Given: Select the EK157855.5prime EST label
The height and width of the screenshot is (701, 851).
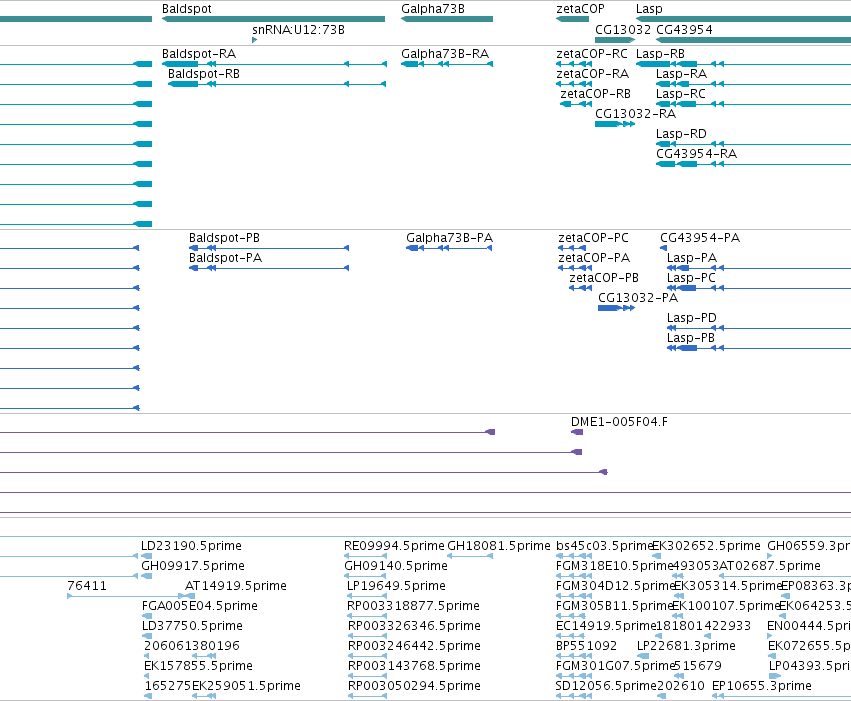Looking at the screenshot, I should (x=198, y=666).
